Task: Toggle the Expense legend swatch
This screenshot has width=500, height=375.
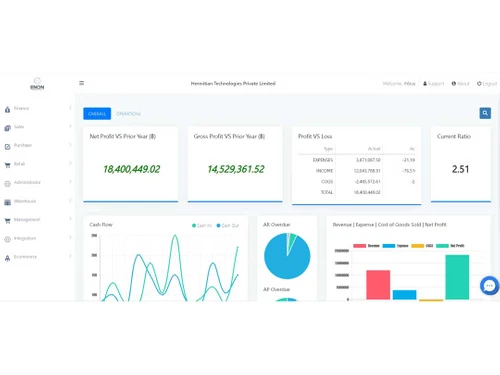Action: click(x=389, y=246)
